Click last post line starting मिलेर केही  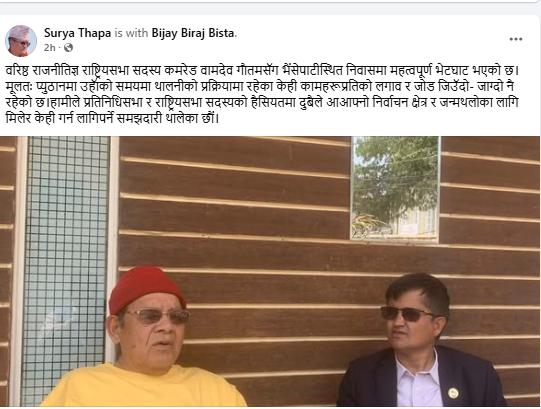point(112,118)
